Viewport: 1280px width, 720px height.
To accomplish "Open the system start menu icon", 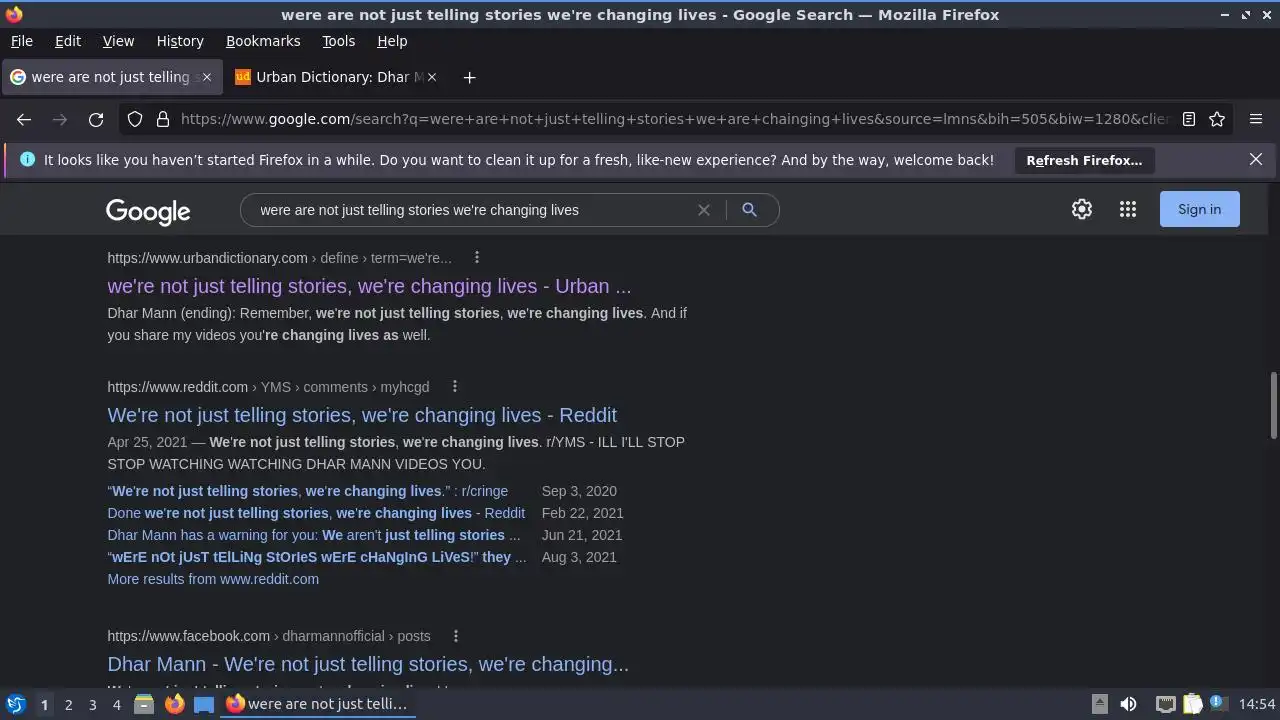I will click(x=15, y=704).
